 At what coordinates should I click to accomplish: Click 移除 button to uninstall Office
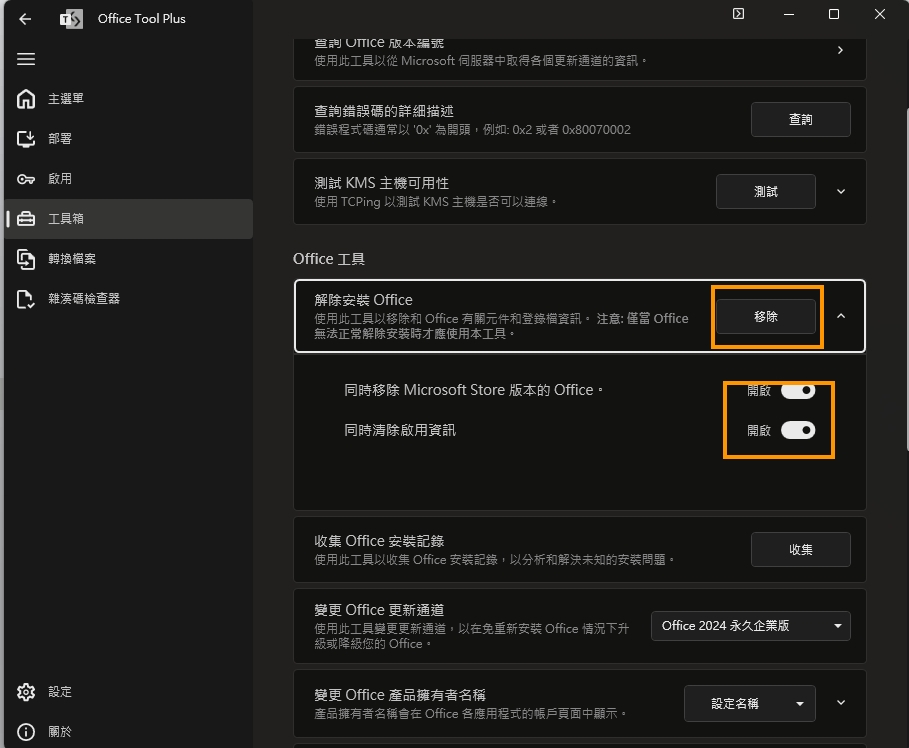coord(766,317)
